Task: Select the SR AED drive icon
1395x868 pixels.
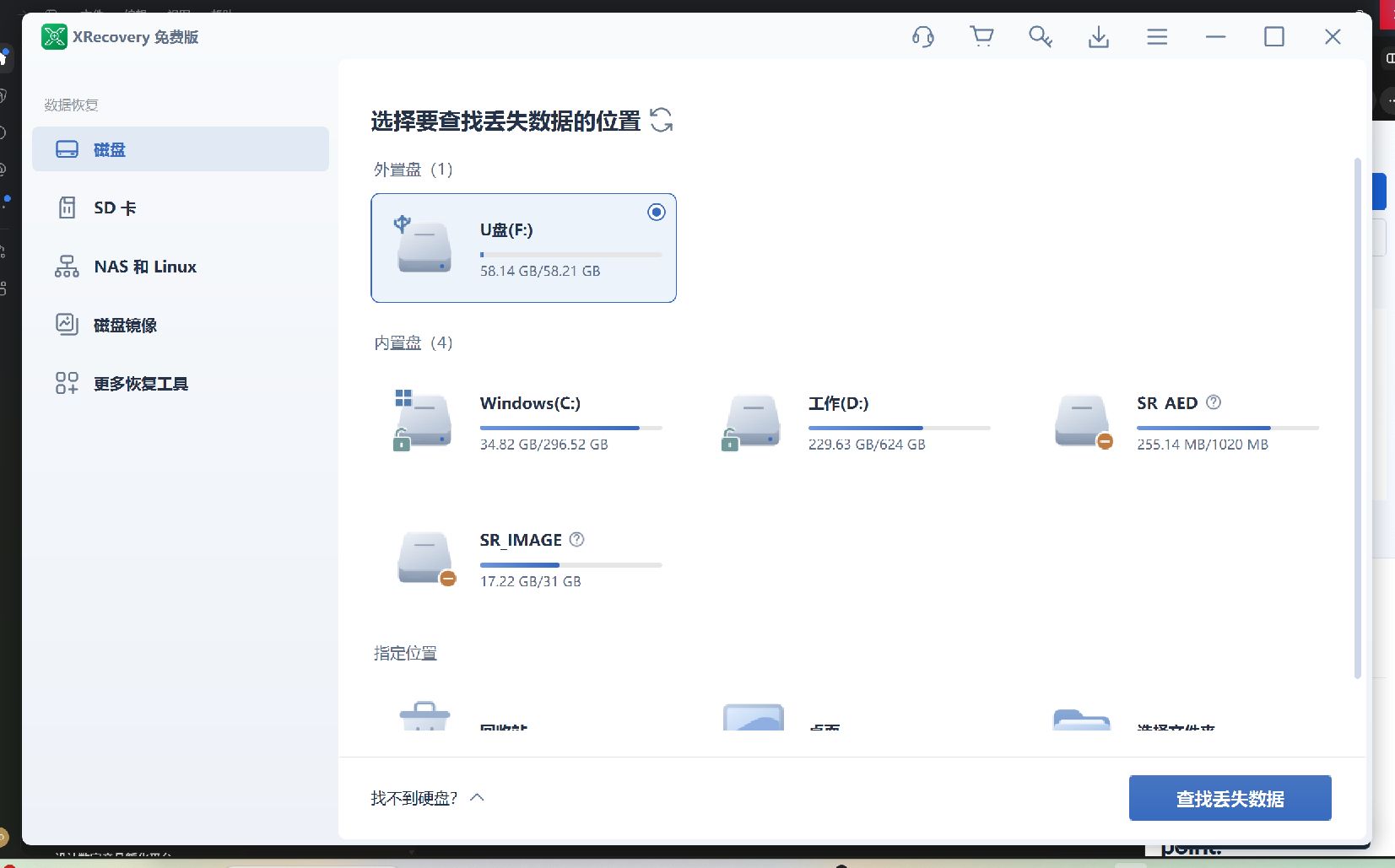Action: click(1083, 421)
